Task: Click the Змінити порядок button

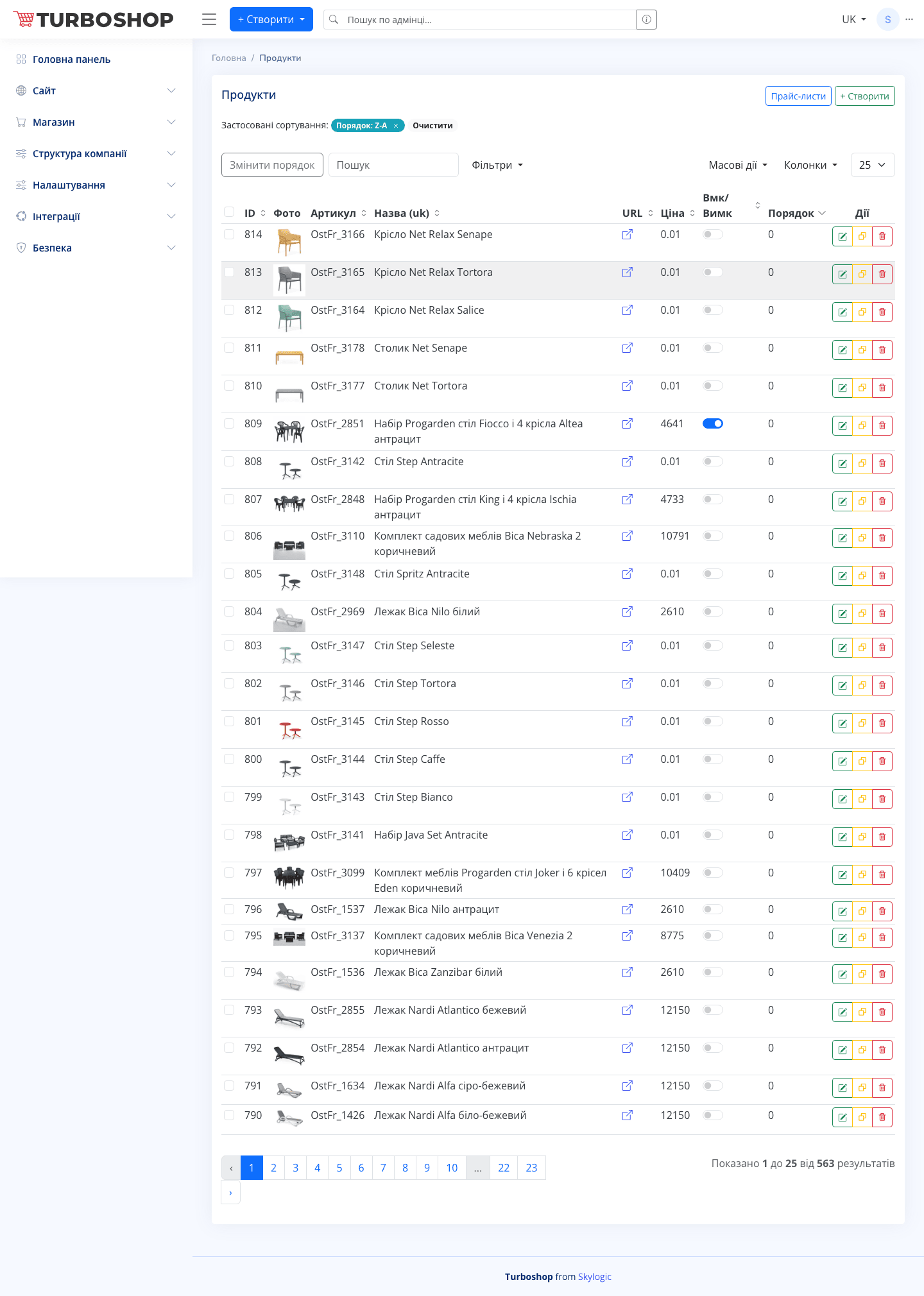Action: (x=272, y=165)
